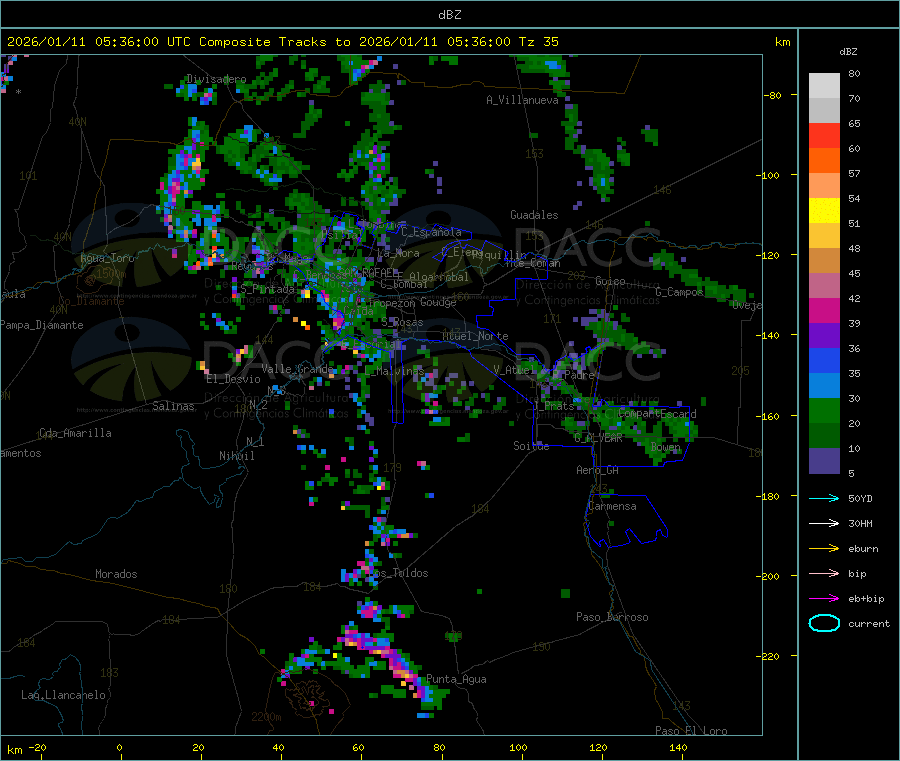Click the white 80 dBZ color swatch
This screenshot has width=900, height=761.
[x=824, y=86]
